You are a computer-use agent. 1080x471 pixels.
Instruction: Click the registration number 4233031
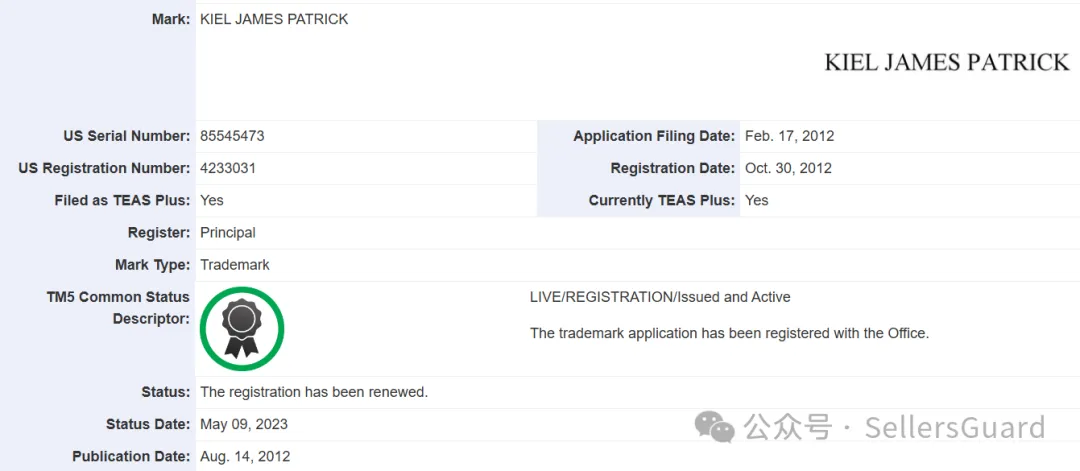click(x=228, y=168)
